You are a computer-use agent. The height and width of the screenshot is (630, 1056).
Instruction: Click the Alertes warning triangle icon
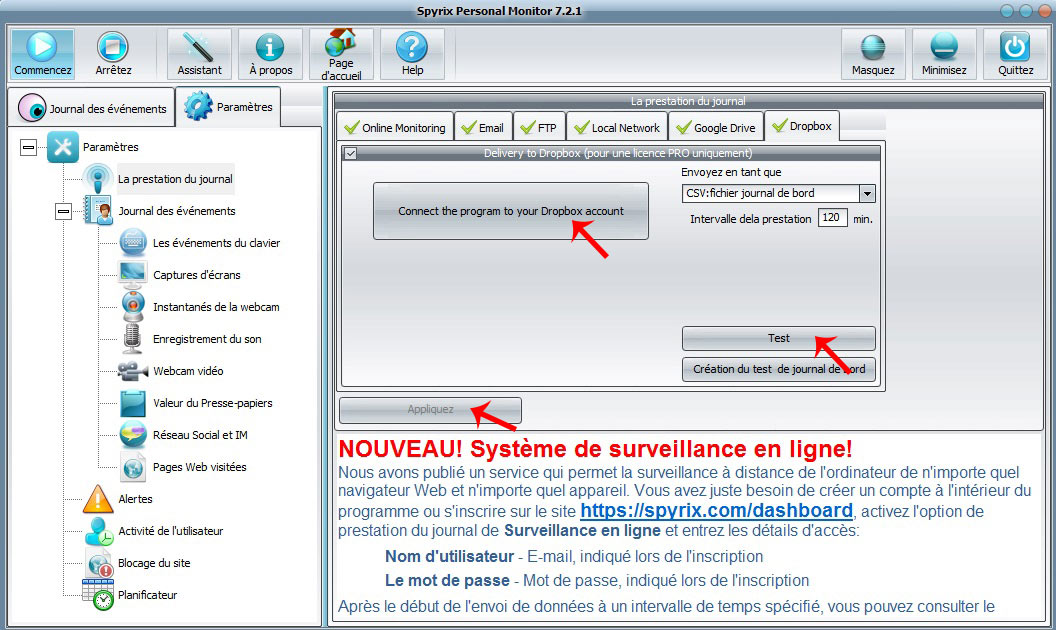(x=98, y=499)
